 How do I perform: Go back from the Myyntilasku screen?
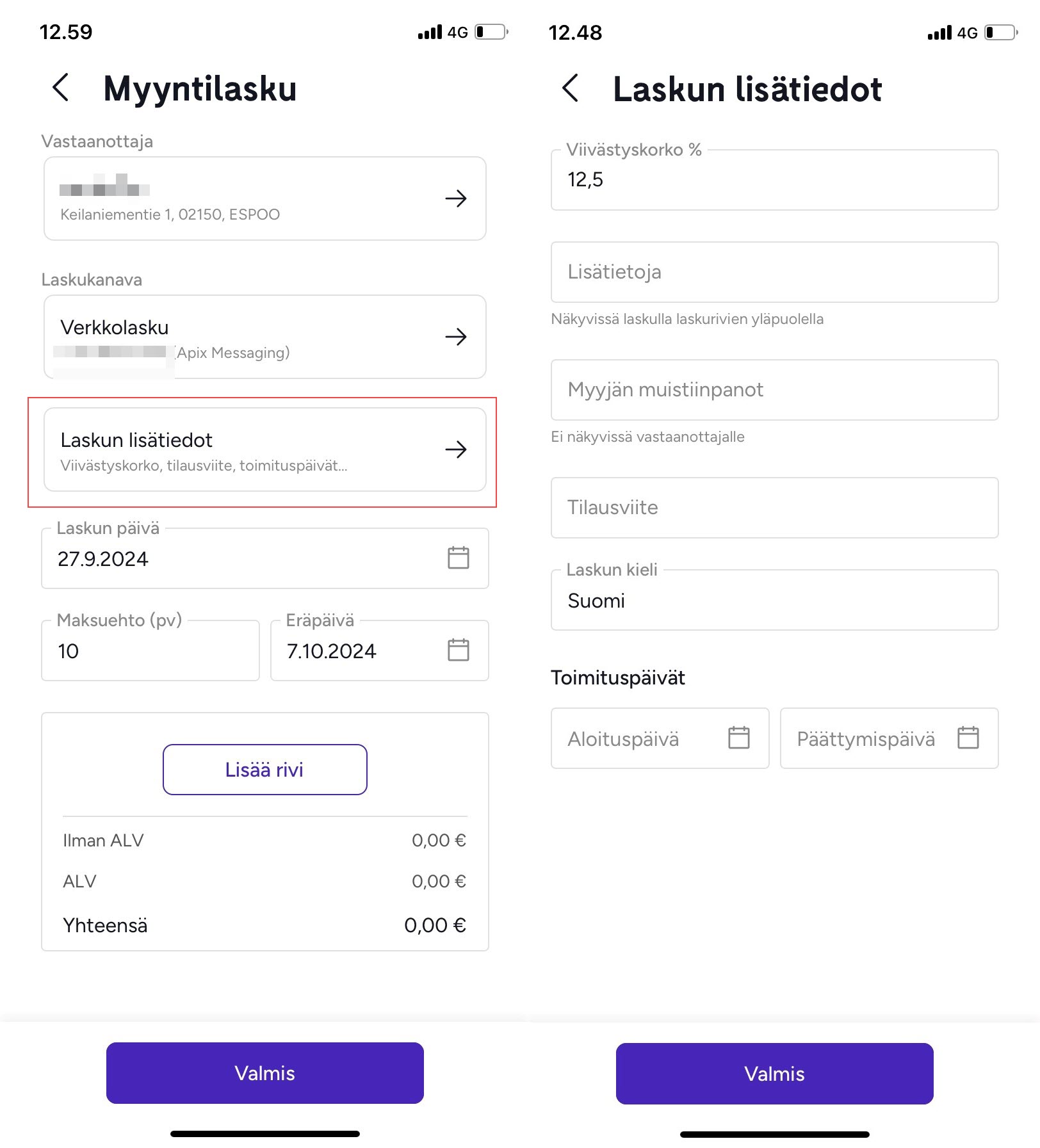click(61, 88)
